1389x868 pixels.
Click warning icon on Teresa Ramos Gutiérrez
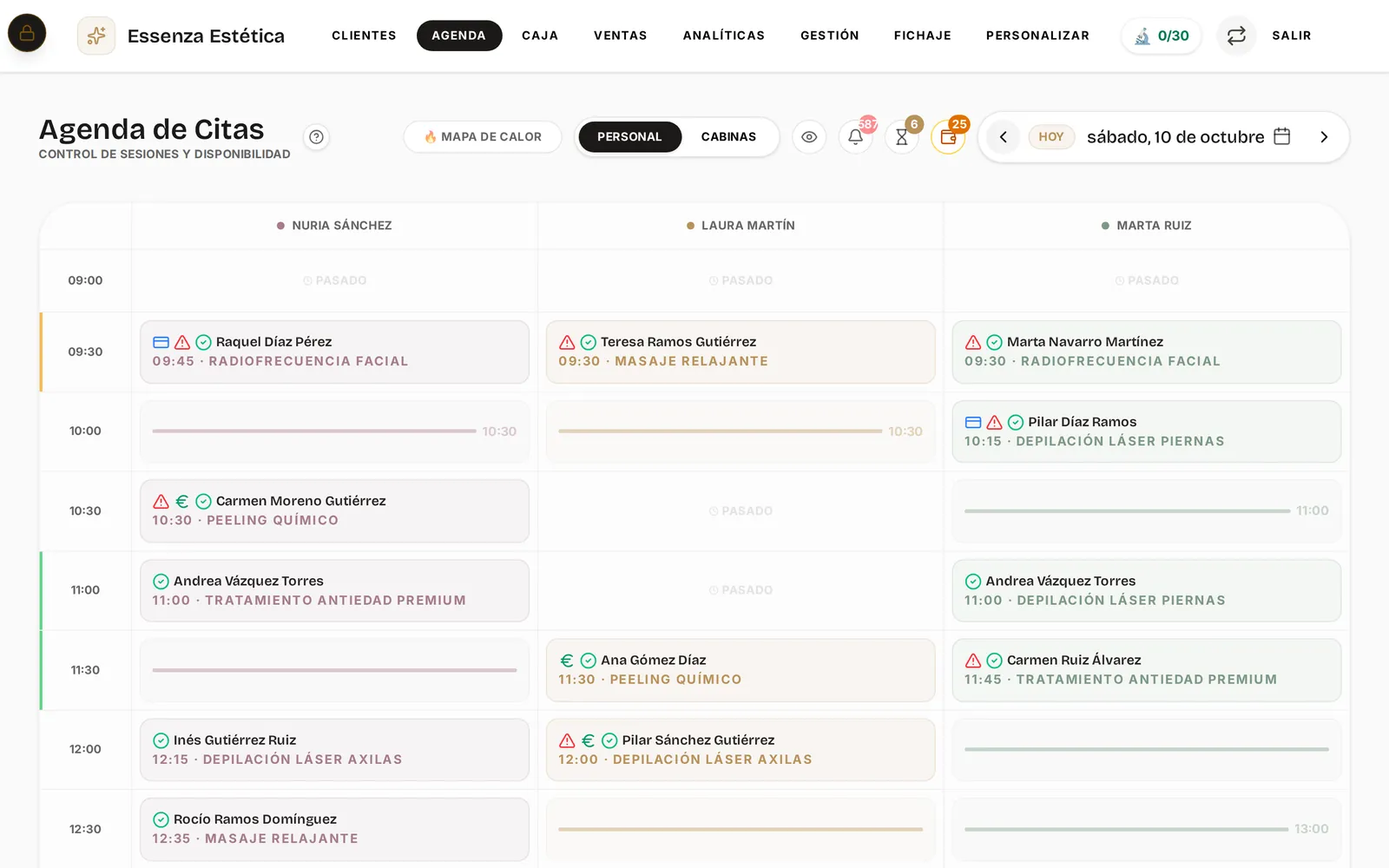pos(567,342)
